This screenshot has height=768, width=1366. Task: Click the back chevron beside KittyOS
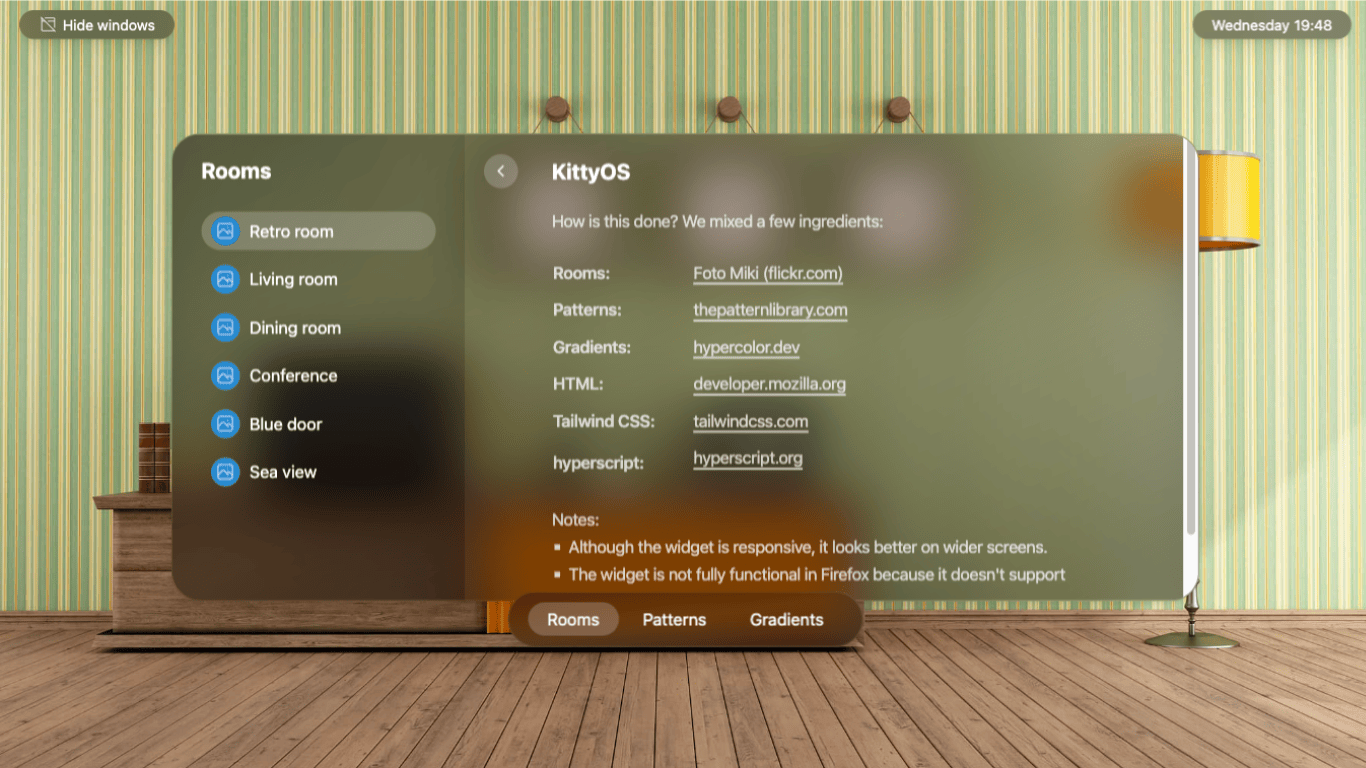coord(501,171)
